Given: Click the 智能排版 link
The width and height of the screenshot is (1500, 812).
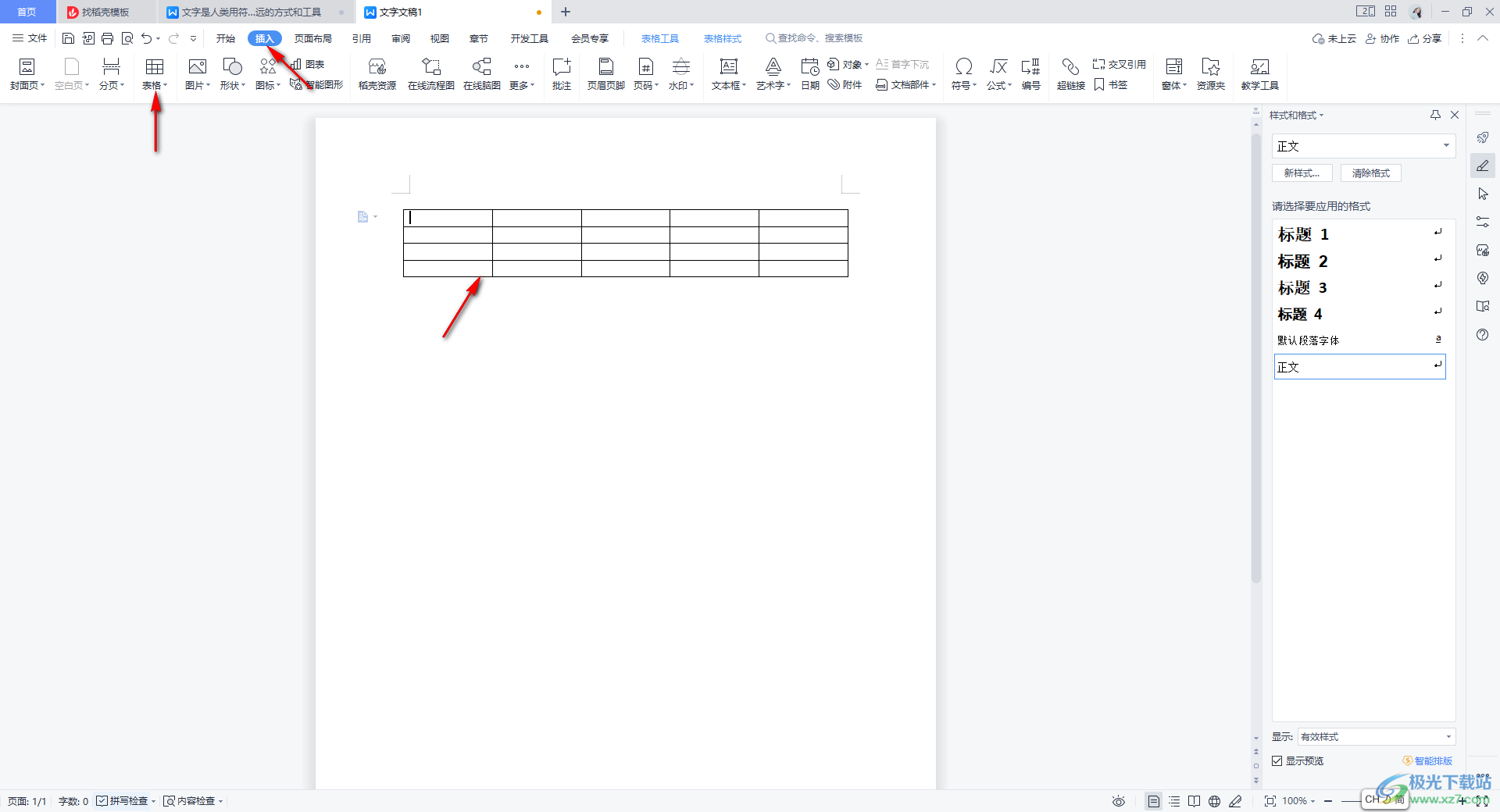Looking at the screenshot, I should point(1428,760).
